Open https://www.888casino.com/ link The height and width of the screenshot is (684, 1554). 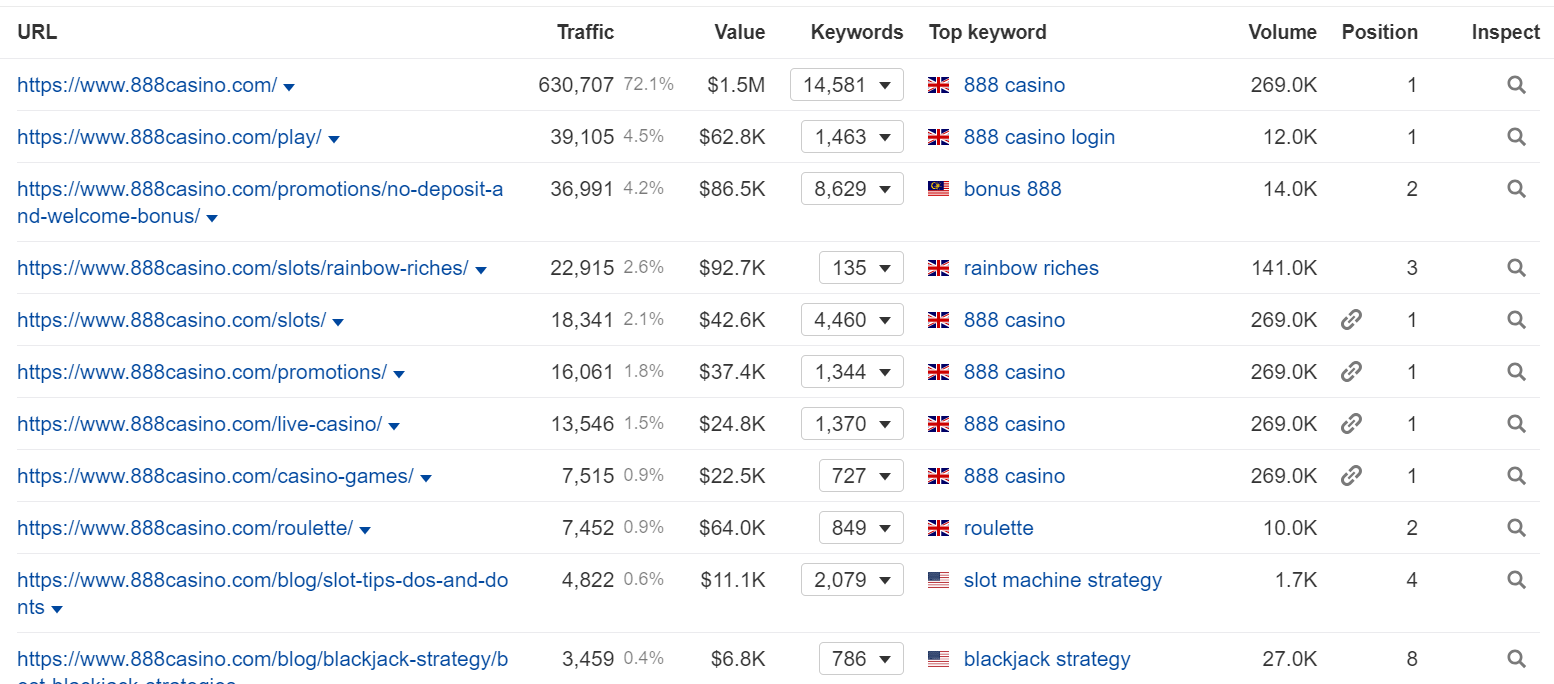point(147,85)
